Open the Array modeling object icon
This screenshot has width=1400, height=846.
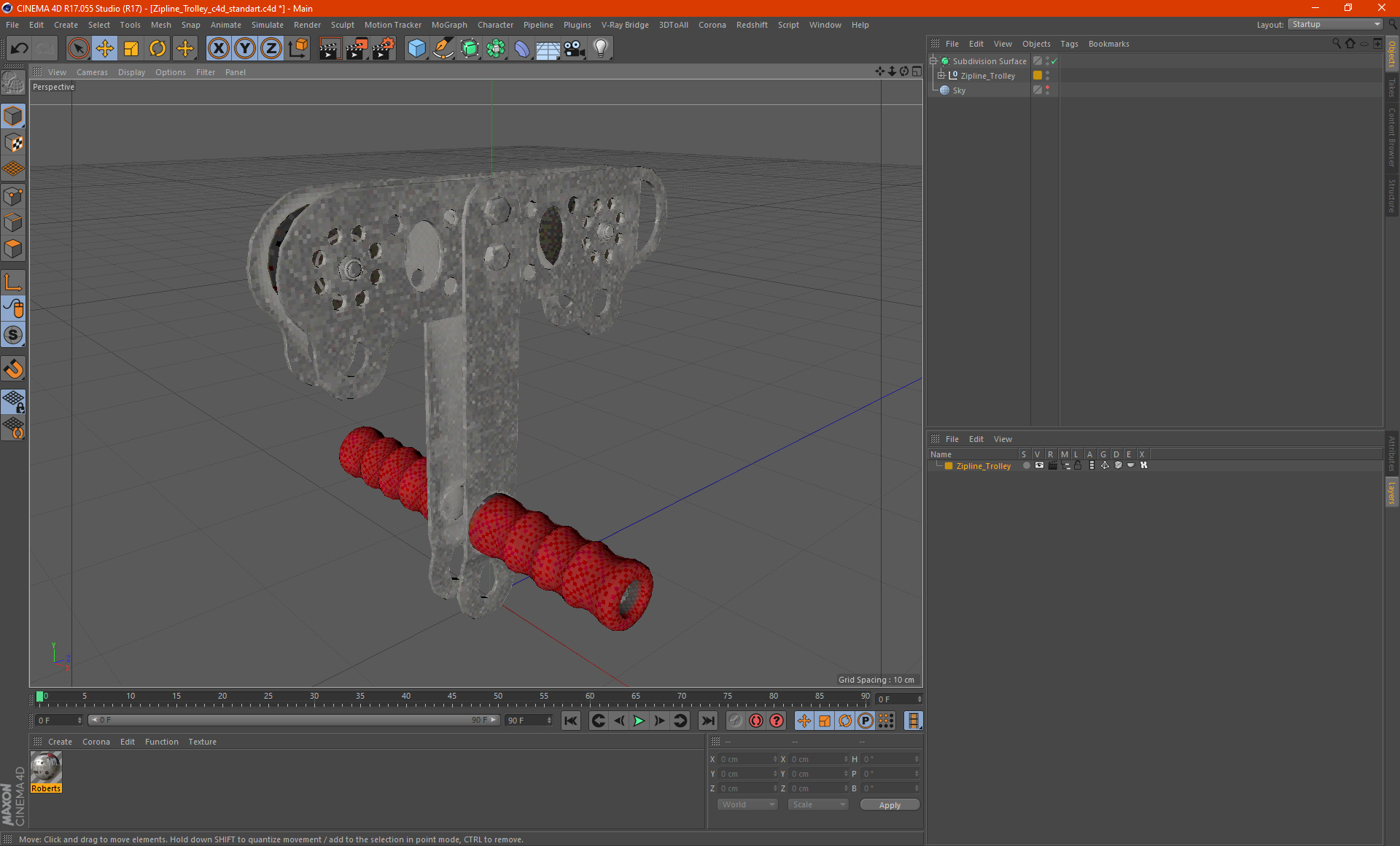click(496, 49)
